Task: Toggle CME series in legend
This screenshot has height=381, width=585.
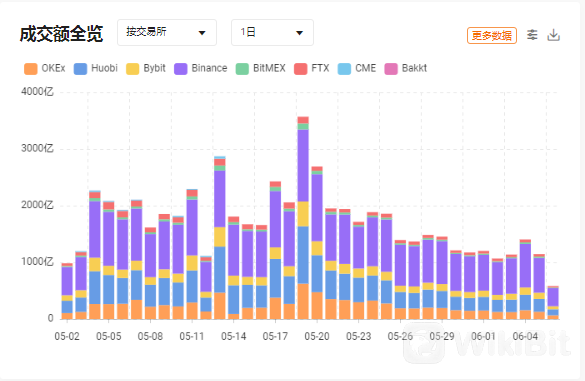Action: point(357,68)
